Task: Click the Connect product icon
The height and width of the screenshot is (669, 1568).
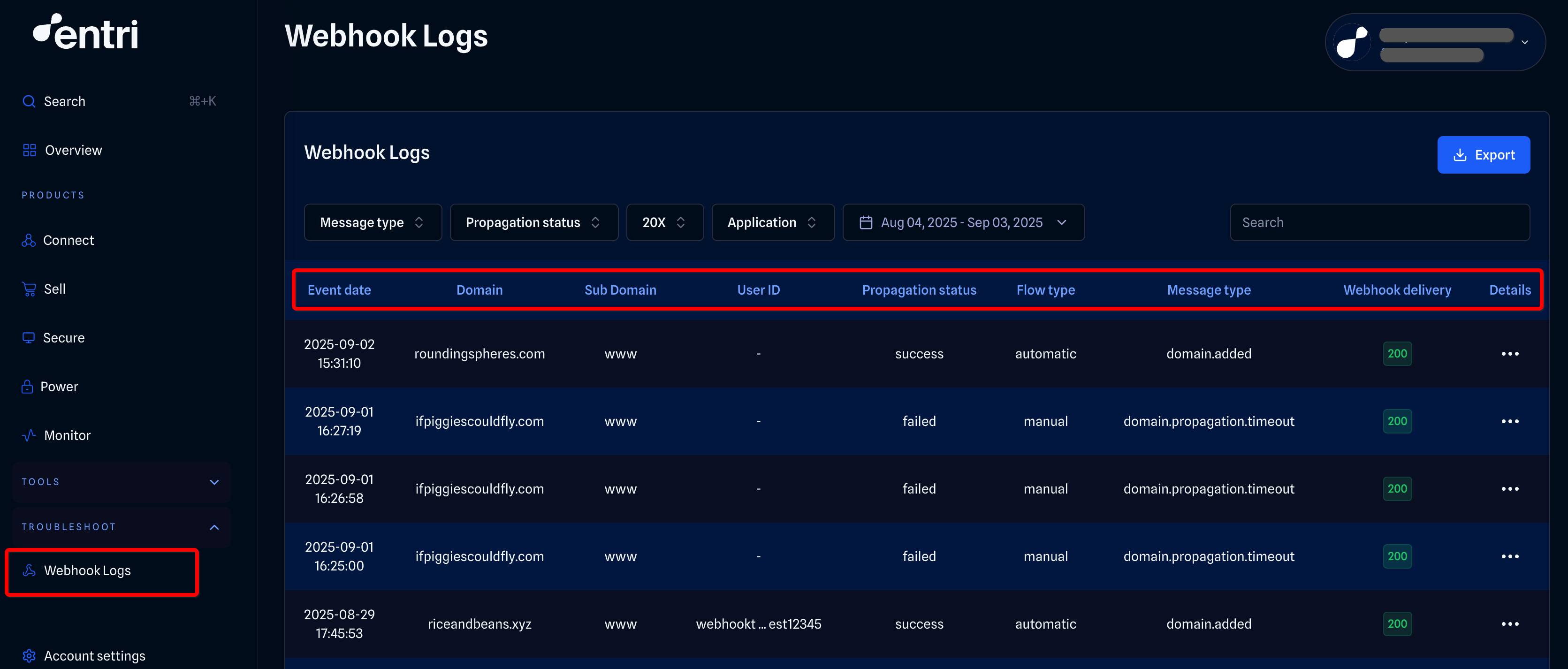Action: (x=29, y=241)
